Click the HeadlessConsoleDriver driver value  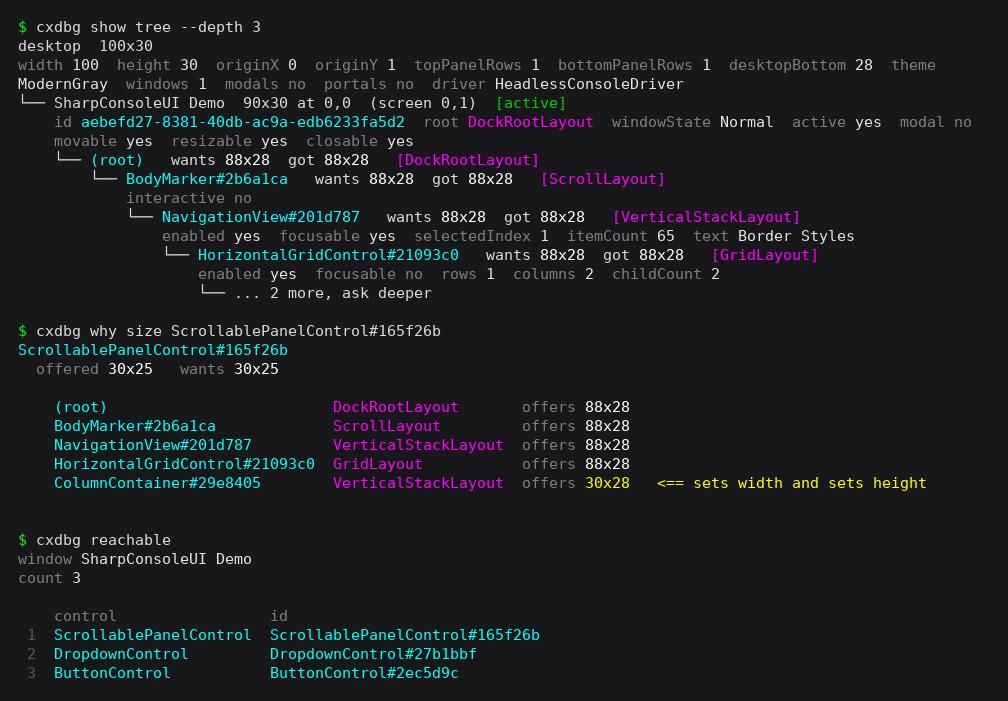click(x=589, y=84)
